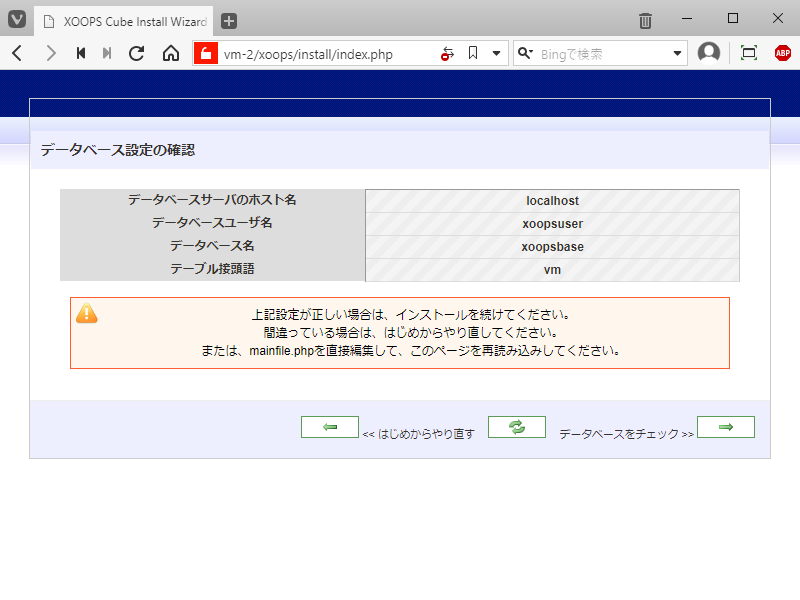Viewport: 800px width, 600px height.
Task: Click the 'データベースサーバのホスト名' label
Action: [x=212, y=200]
